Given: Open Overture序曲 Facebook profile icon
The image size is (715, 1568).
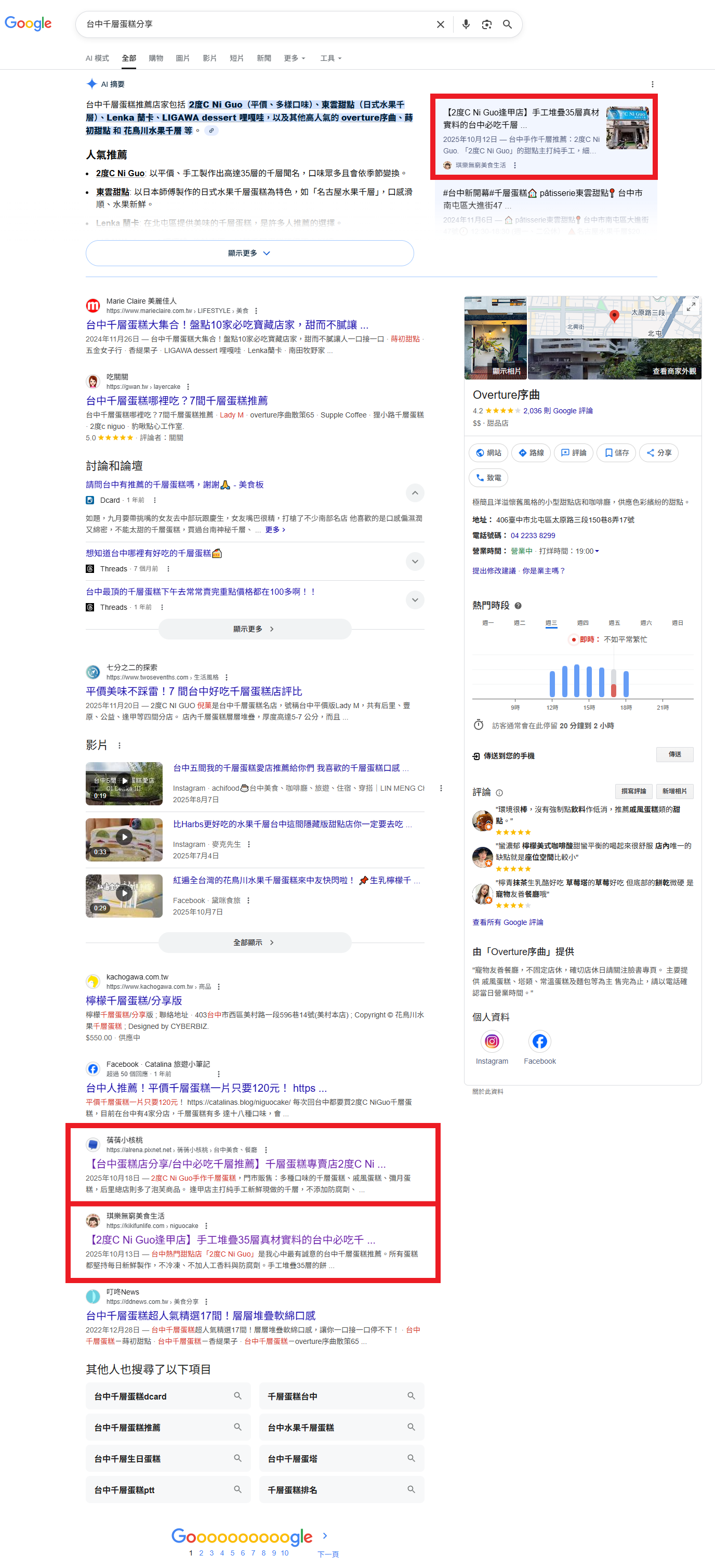Looking at the screenshot, I should [539, 1041].
